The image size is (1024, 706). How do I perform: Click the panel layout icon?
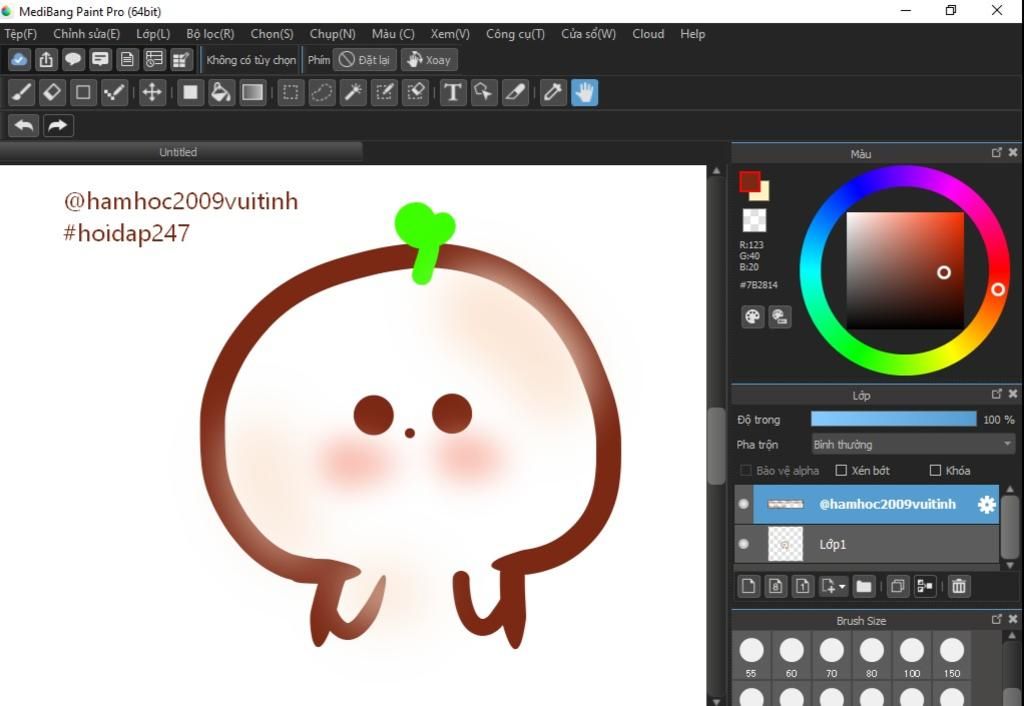[154, 59]
